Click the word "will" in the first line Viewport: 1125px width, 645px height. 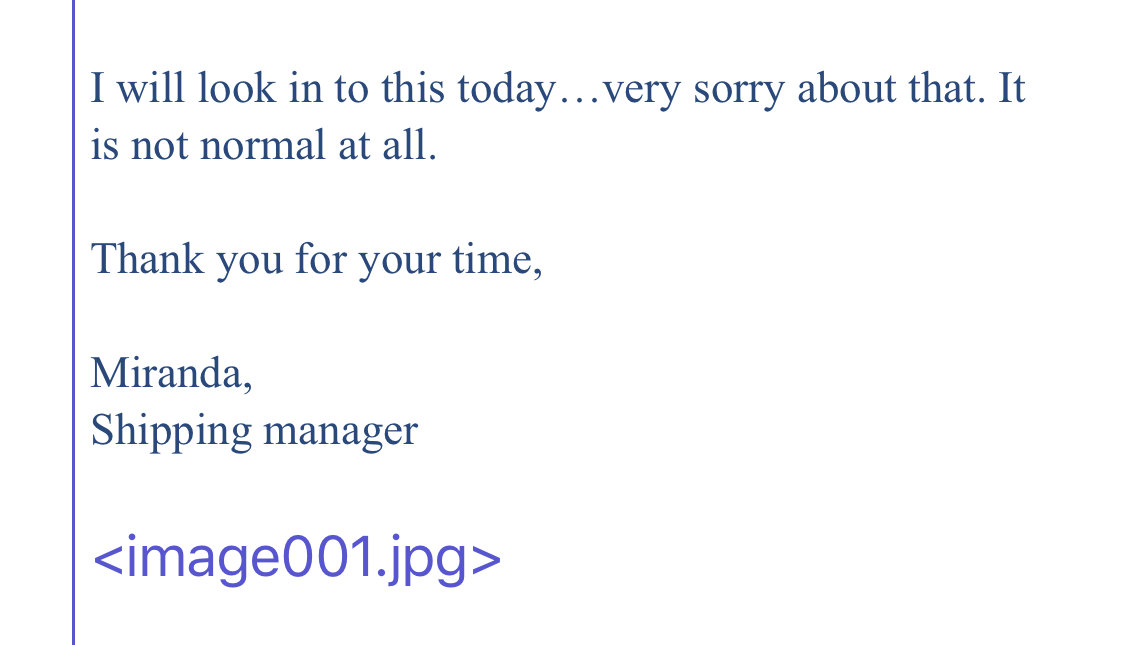point(151,88)
